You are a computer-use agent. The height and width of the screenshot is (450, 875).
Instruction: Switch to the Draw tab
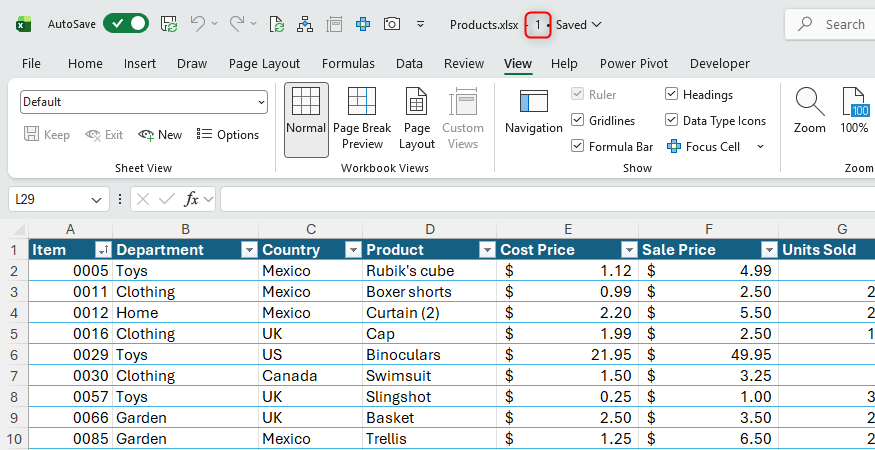[x=192, y=64]
